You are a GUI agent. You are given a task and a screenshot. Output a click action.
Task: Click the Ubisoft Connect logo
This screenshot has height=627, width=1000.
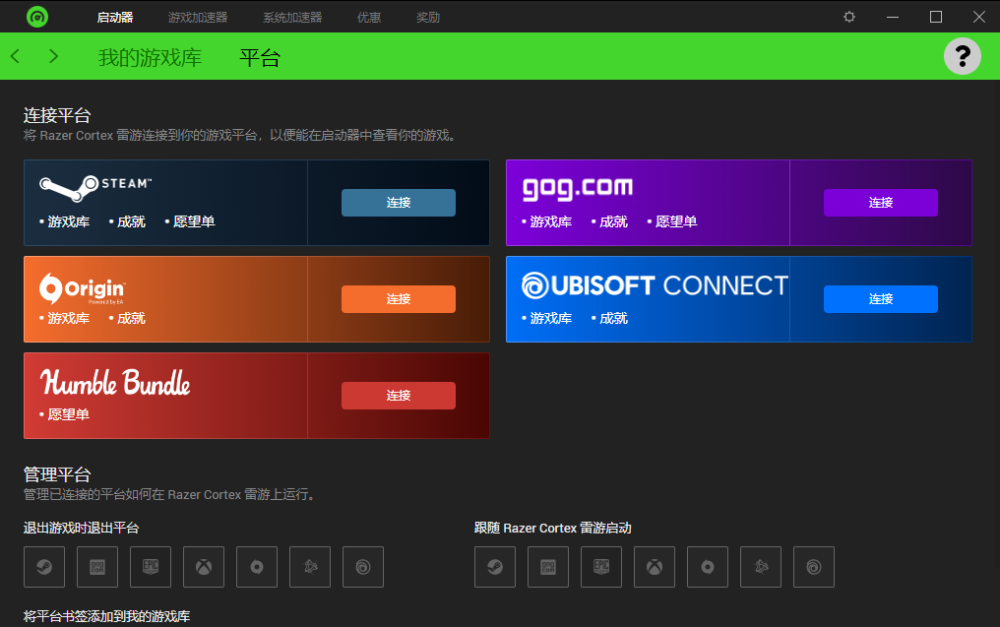[654, 286]
